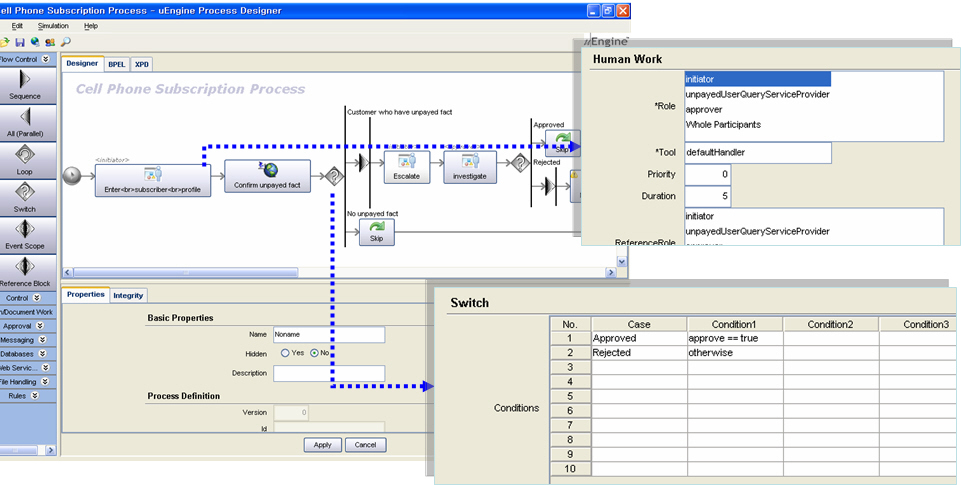
Task: Select unpayedUserQueryServiceProvider in Role list
Action: [x=758, y=94]
